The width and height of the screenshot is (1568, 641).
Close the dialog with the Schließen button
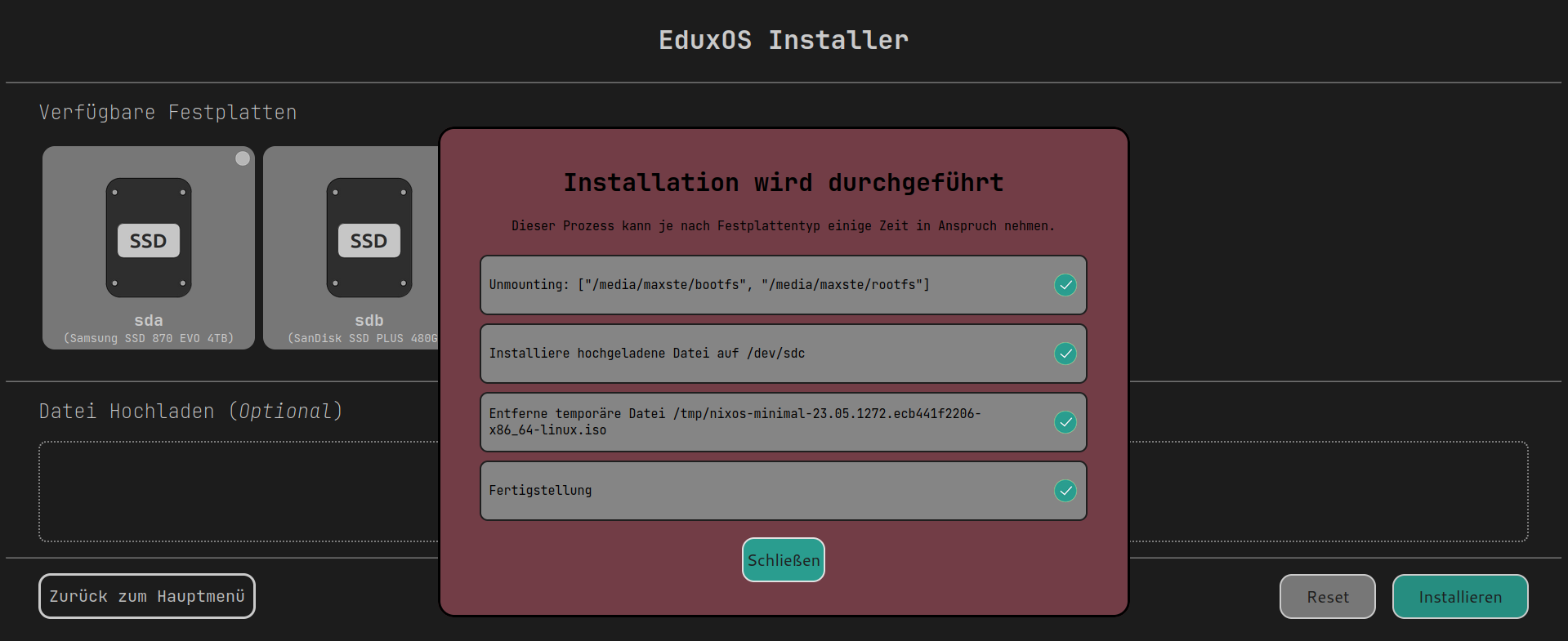(x=783, y=560)
